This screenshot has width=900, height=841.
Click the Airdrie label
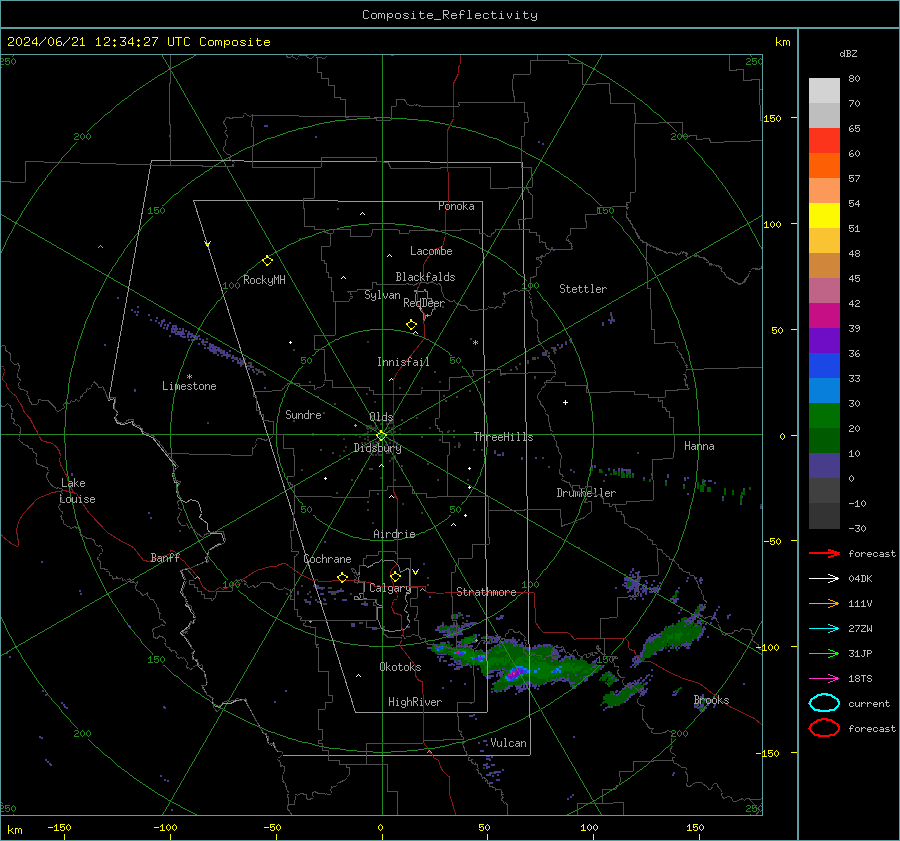[394, 534]
